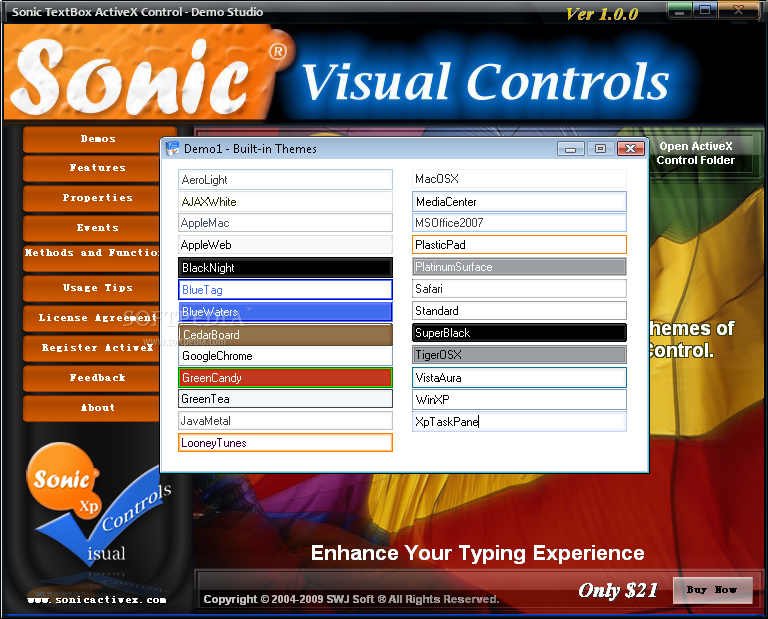Click the AJAXWhite themed textbox
This screenshot has width=768, height=619.
[285, 201]
